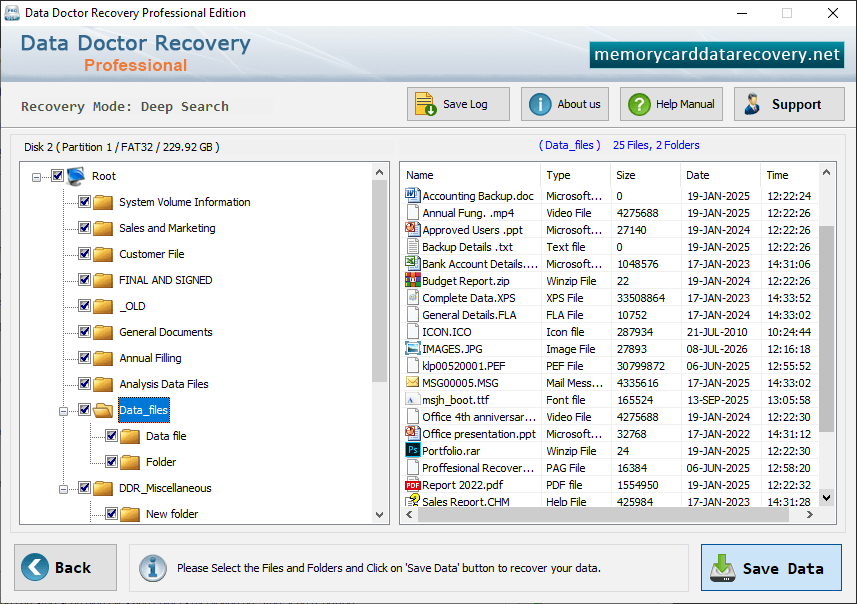Viewport: 857px width, 604px height.
Task: Open memorycarddatarecovery.net website banner
Action: tap(717, 55)
